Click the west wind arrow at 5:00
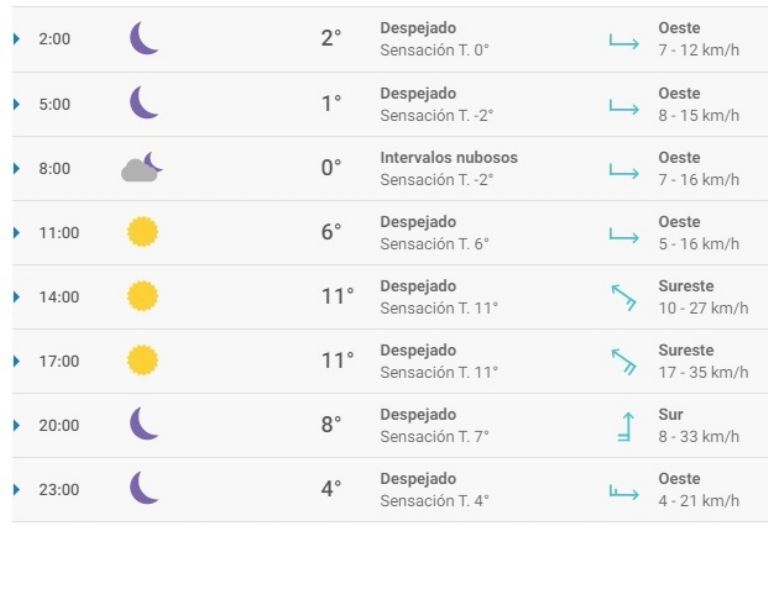 click(623, 106)
